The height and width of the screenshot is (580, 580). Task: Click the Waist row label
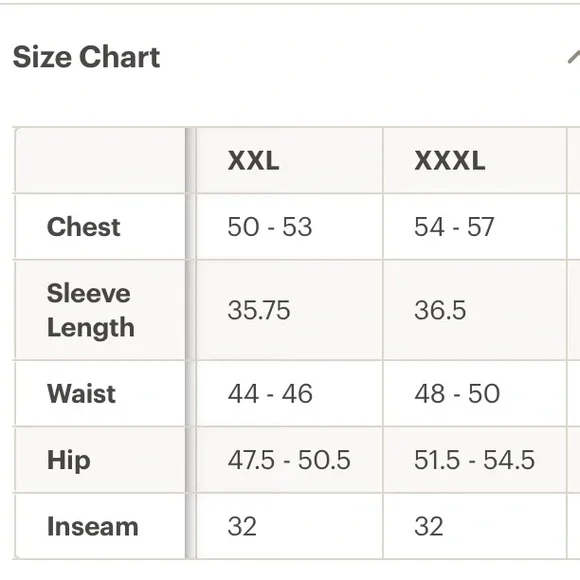[x=81, y=393]
